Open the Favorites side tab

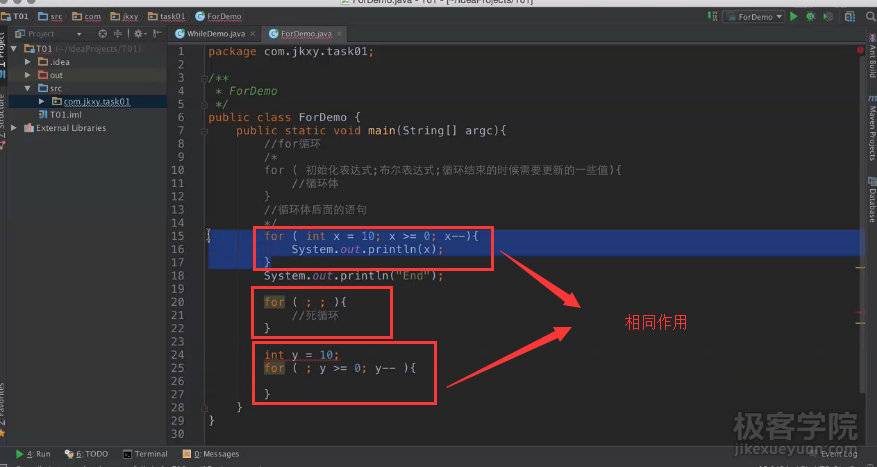3,408
